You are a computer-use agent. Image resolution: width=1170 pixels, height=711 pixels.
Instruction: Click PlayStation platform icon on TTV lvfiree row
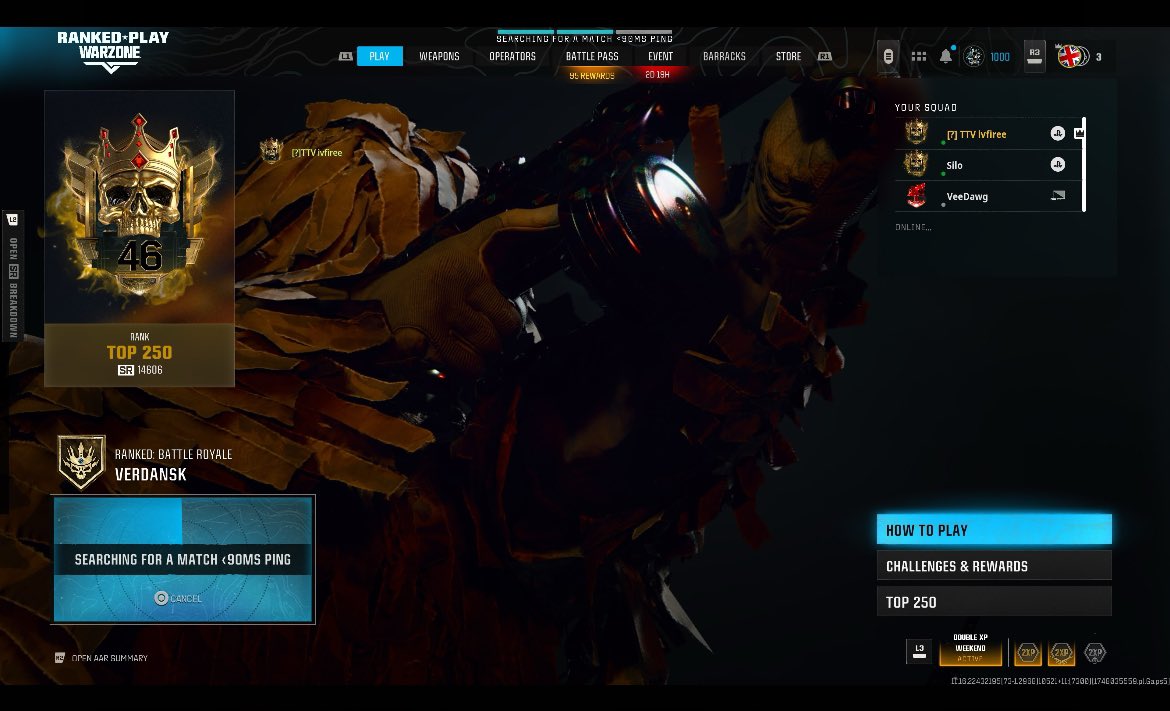tap(1057, 134)
